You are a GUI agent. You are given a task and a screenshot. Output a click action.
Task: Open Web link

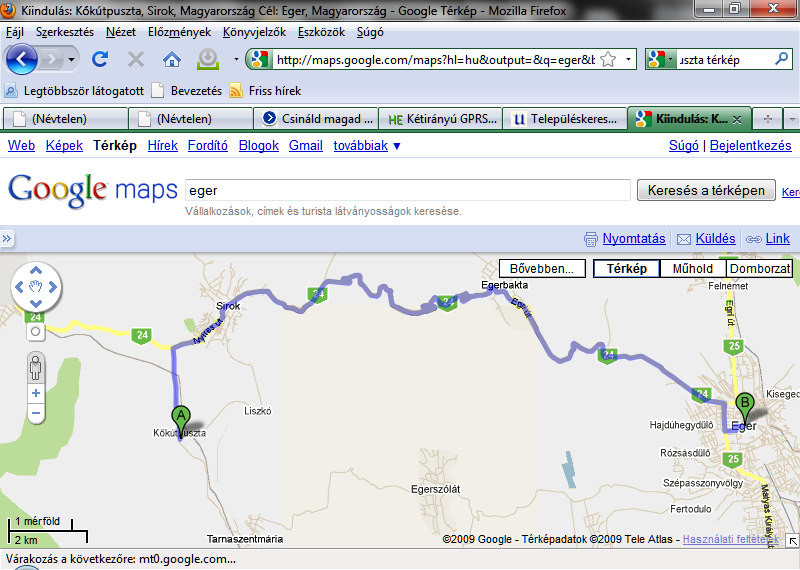tap(21, 145)
